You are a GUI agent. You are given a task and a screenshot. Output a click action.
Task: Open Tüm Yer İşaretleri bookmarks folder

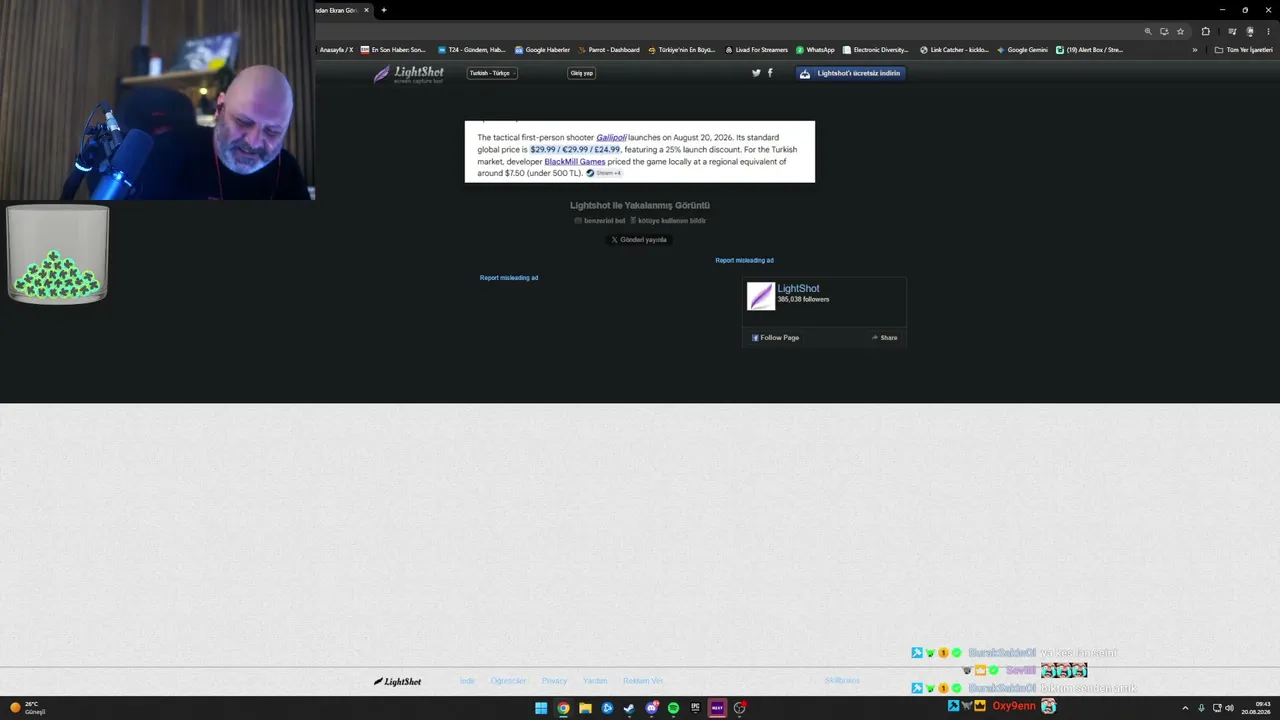pos(1244,50)
